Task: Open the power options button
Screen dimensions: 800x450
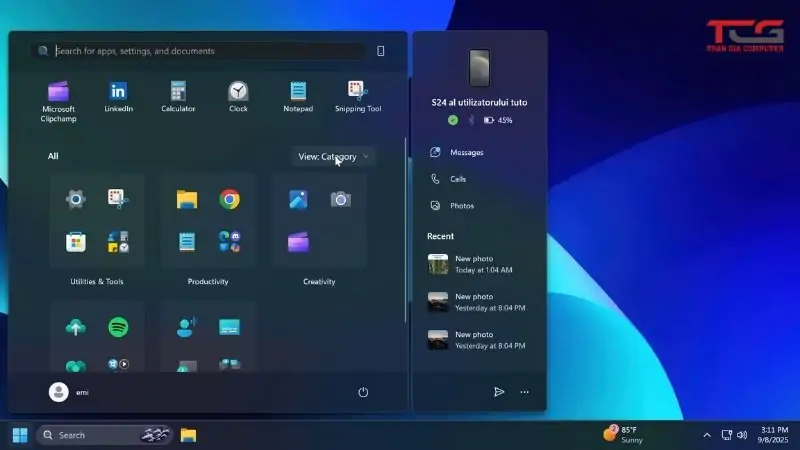Action: 363,392
